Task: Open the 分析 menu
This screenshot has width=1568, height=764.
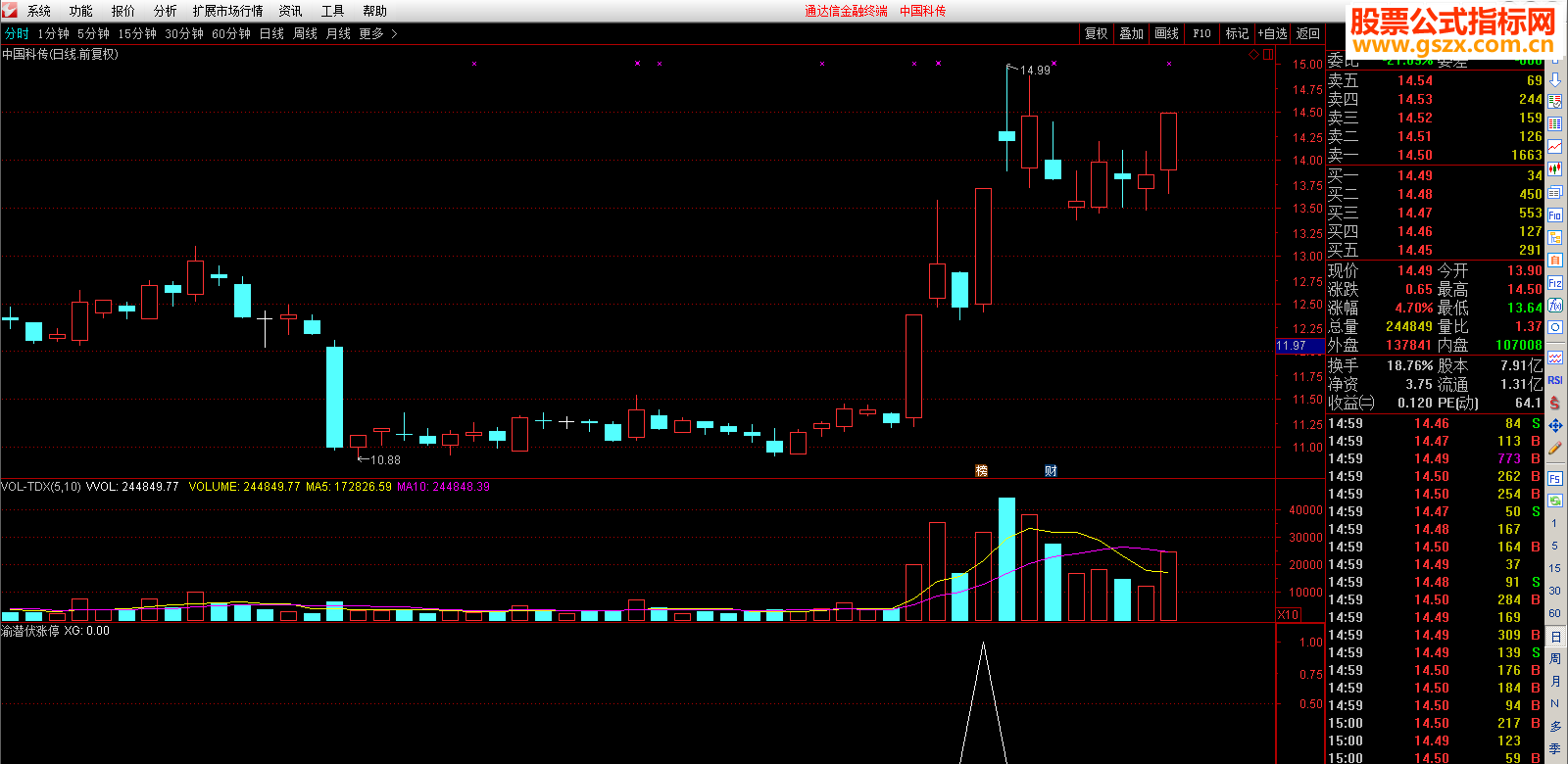Action: [x=166, y=11]
